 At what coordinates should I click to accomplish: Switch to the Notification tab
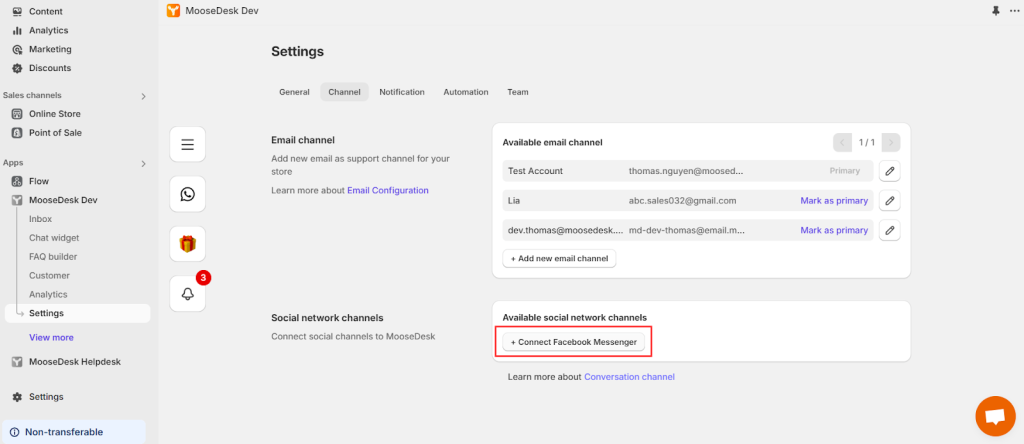pyautogui.click(x=402, y=92)
